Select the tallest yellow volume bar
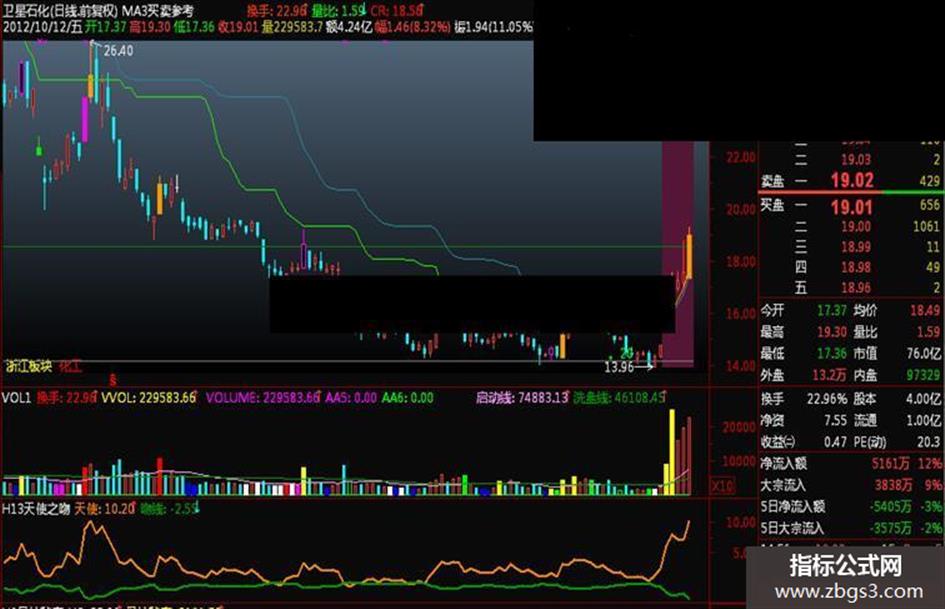The height and width of the screenshot is (609, 945). [672, 452]
